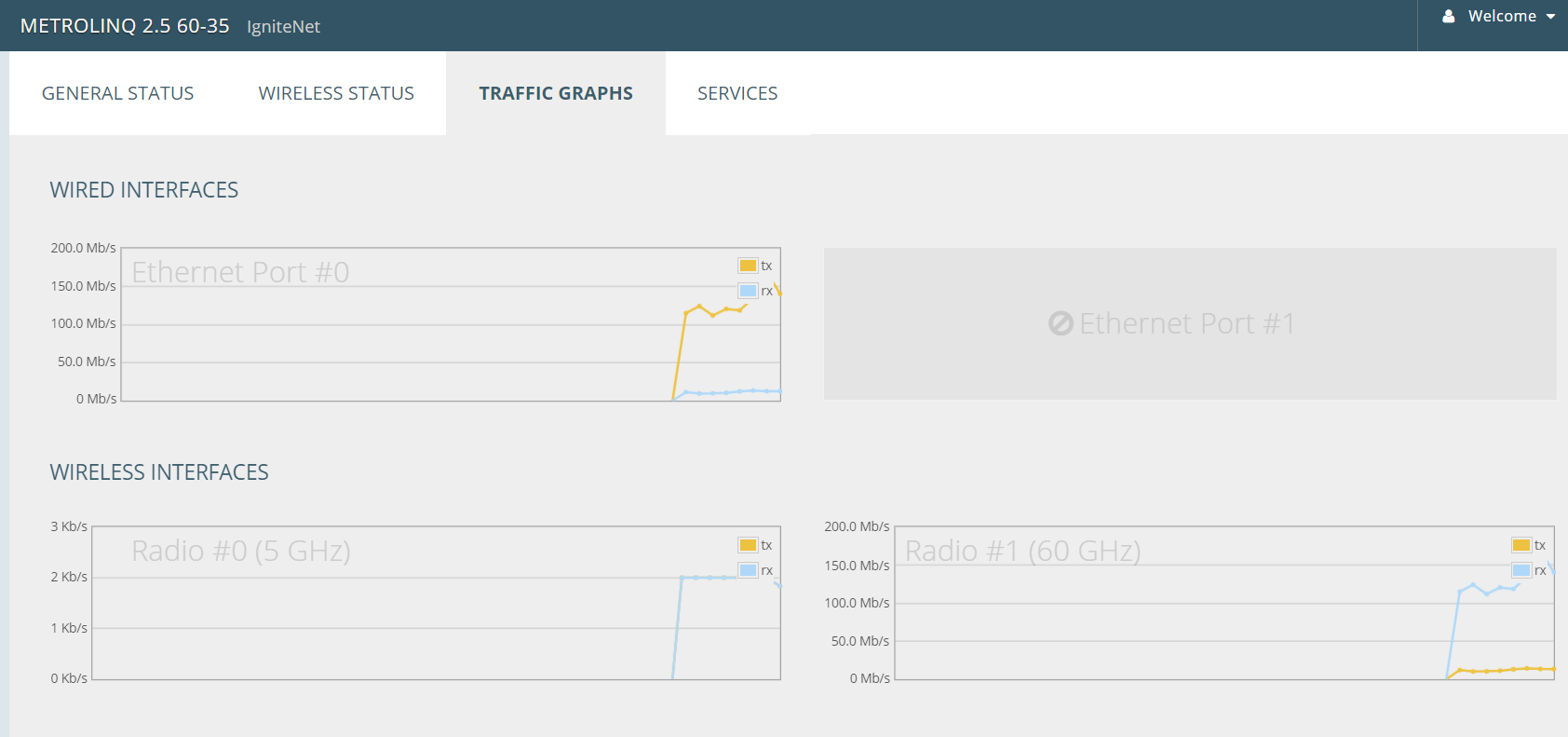The image size is (1568, 737).
Task: Click the user profile icon beside Welcome
Action: (1448, 17)
